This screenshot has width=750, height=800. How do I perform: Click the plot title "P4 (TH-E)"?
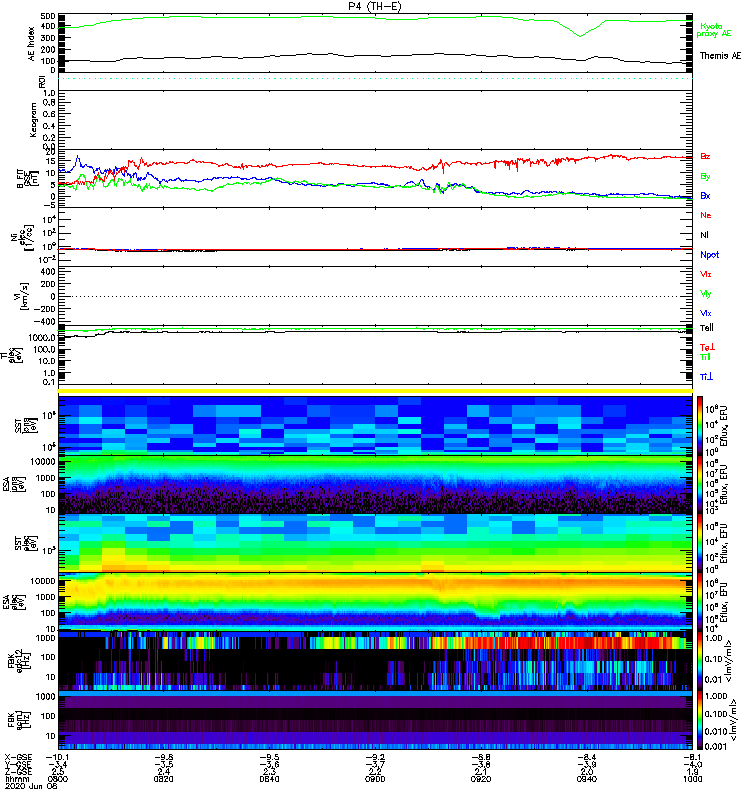(x=375, y=6)
